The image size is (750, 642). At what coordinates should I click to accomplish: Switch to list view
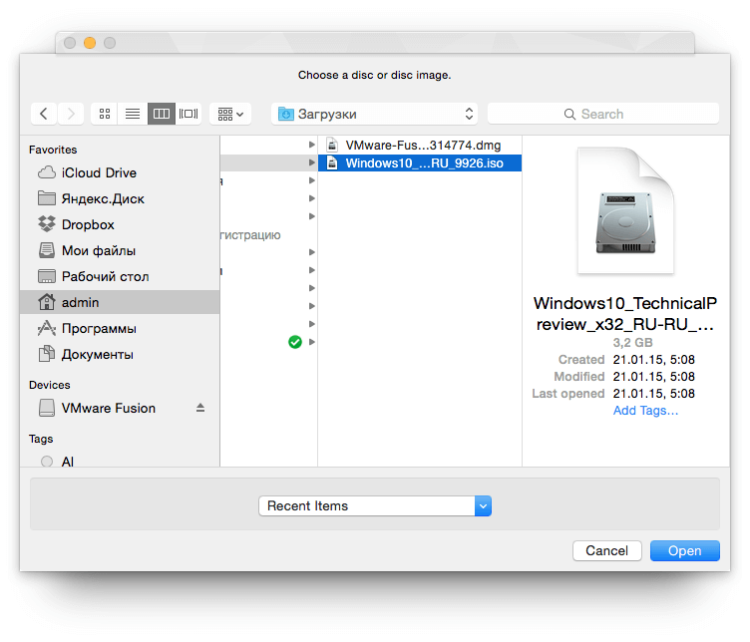point(132,114)
